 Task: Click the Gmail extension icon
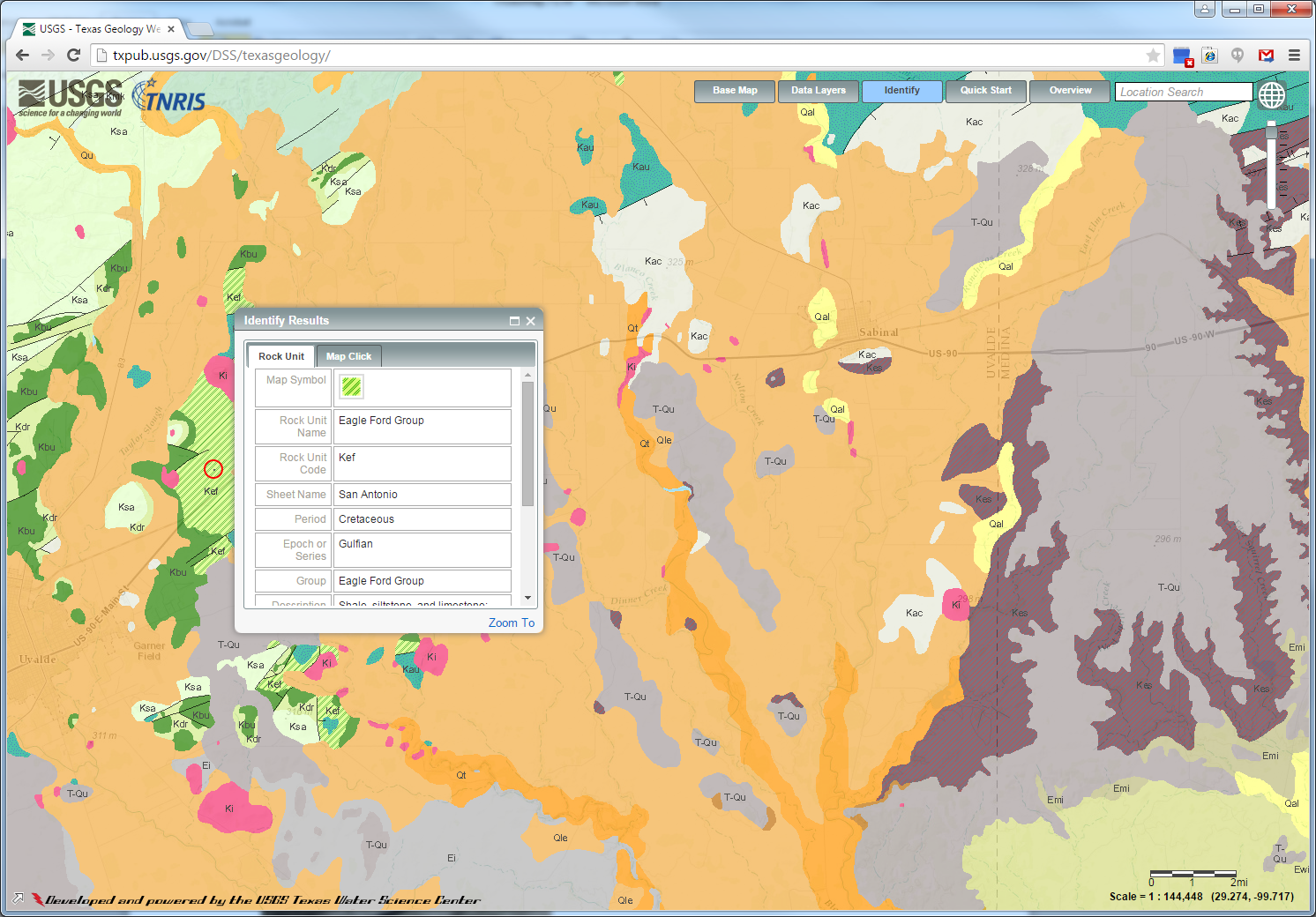click(1266, 56)
